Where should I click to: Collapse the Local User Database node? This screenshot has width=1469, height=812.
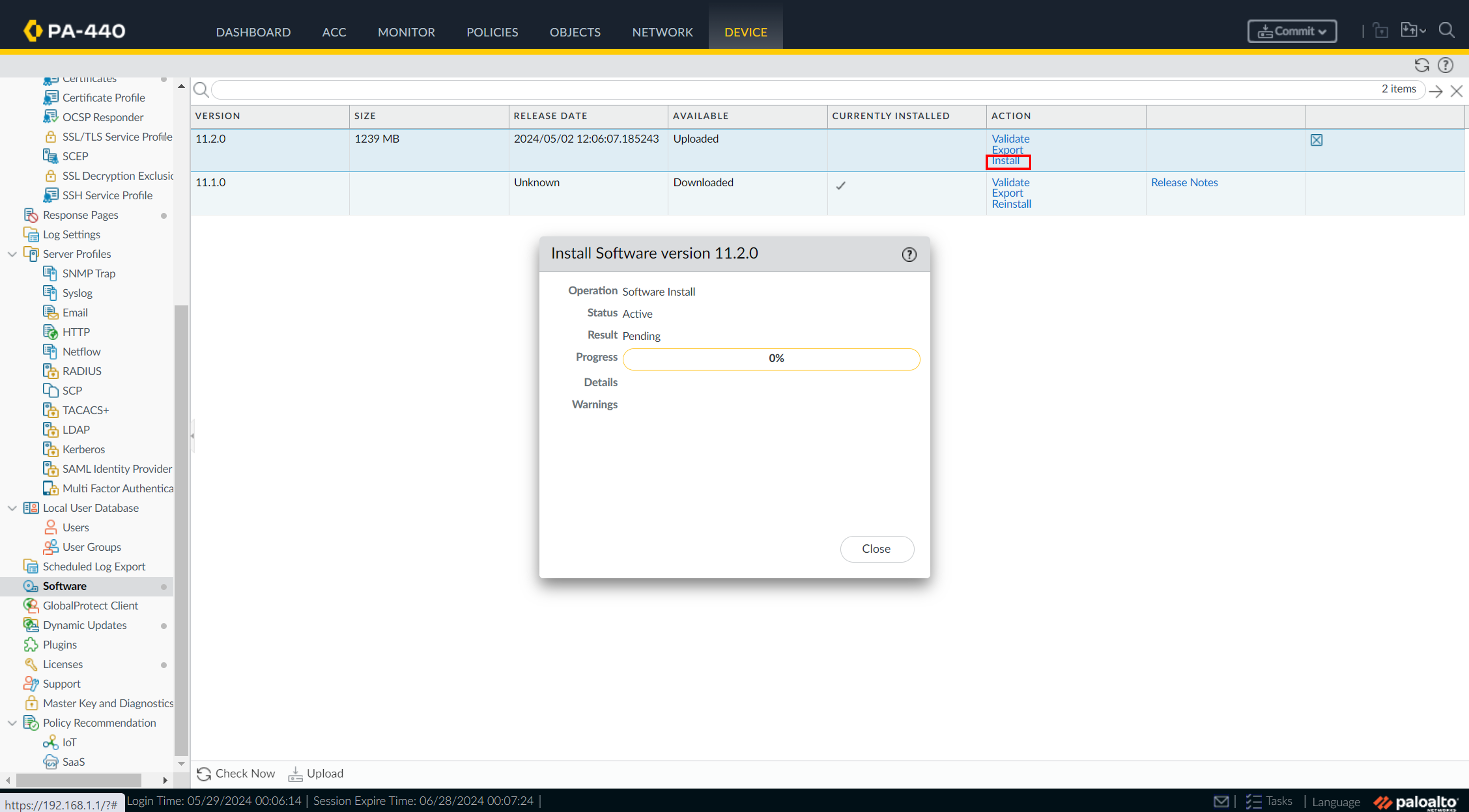coord(12,508)
